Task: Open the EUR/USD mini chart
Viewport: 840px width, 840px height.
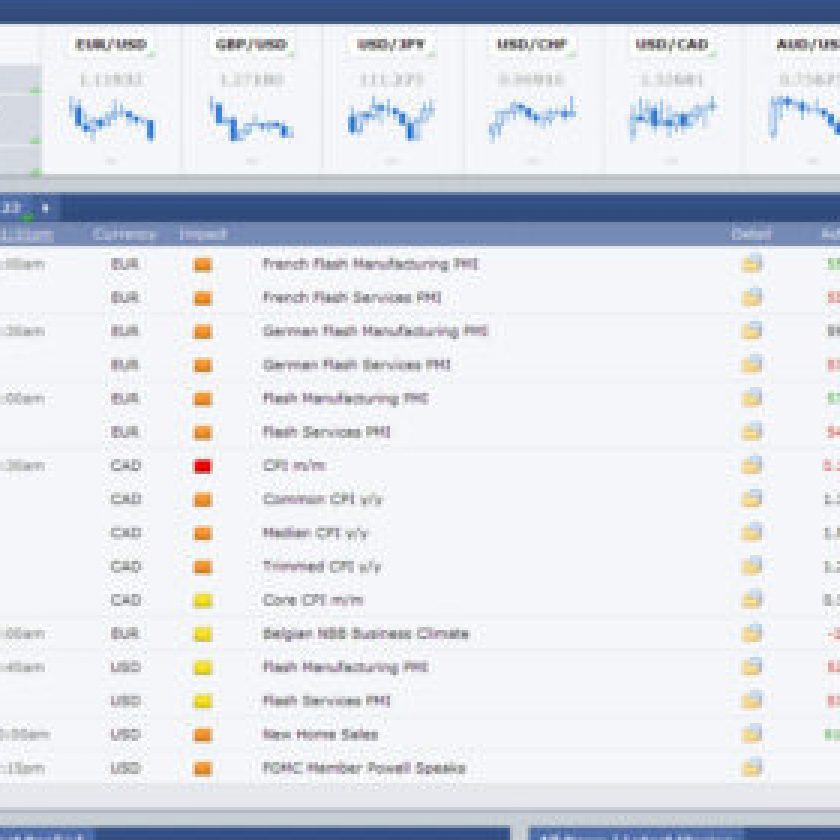Action: 111,118
